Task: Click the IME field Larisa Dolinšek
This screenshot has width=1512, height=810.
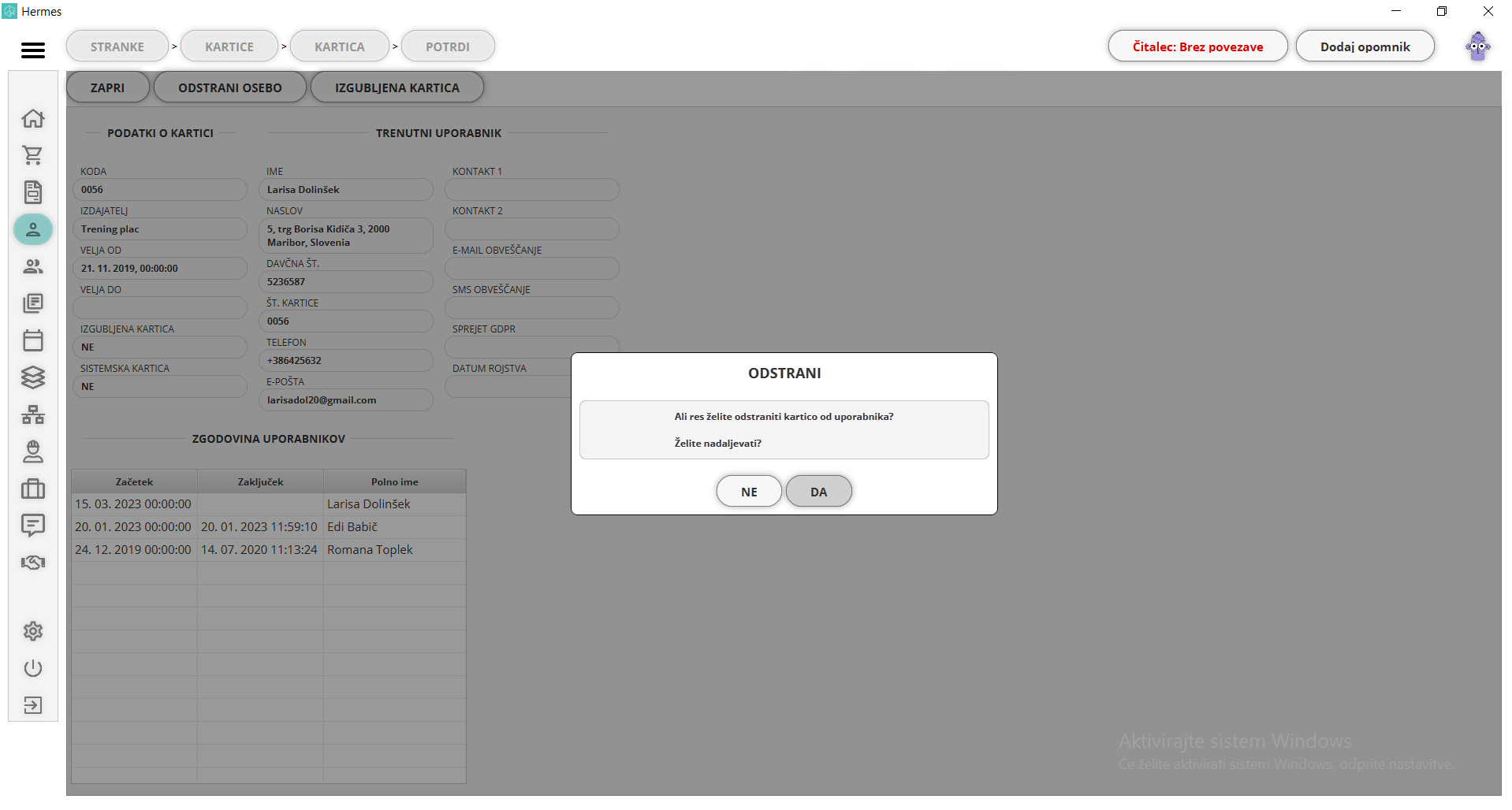Action: point(346,190)
